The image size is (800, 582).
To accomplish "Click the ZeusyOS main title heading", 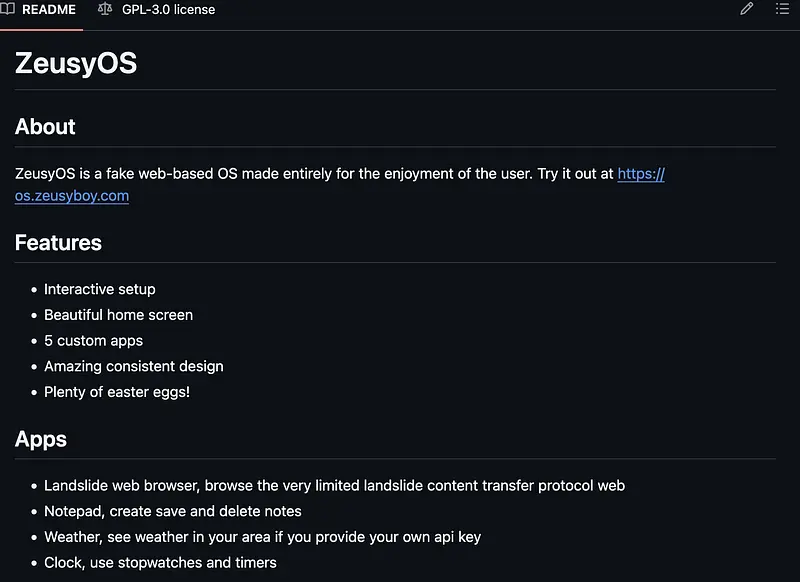I will [76, 63].
